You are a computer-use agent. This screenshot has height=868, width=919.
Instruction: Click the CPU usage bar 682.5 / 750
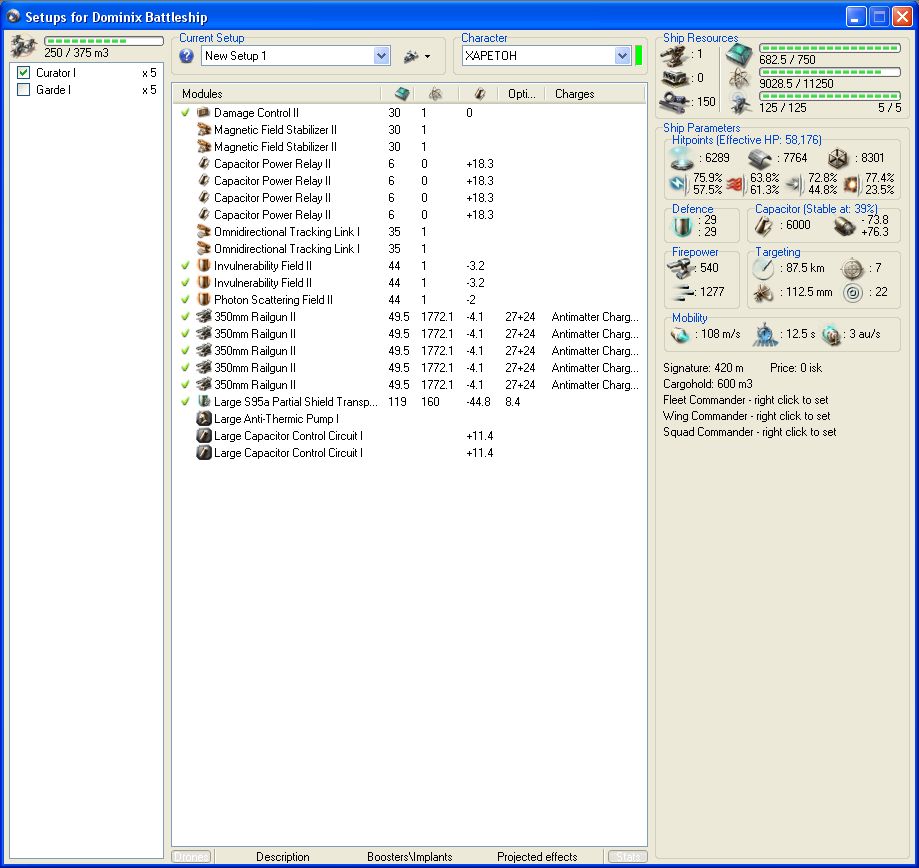829,48
